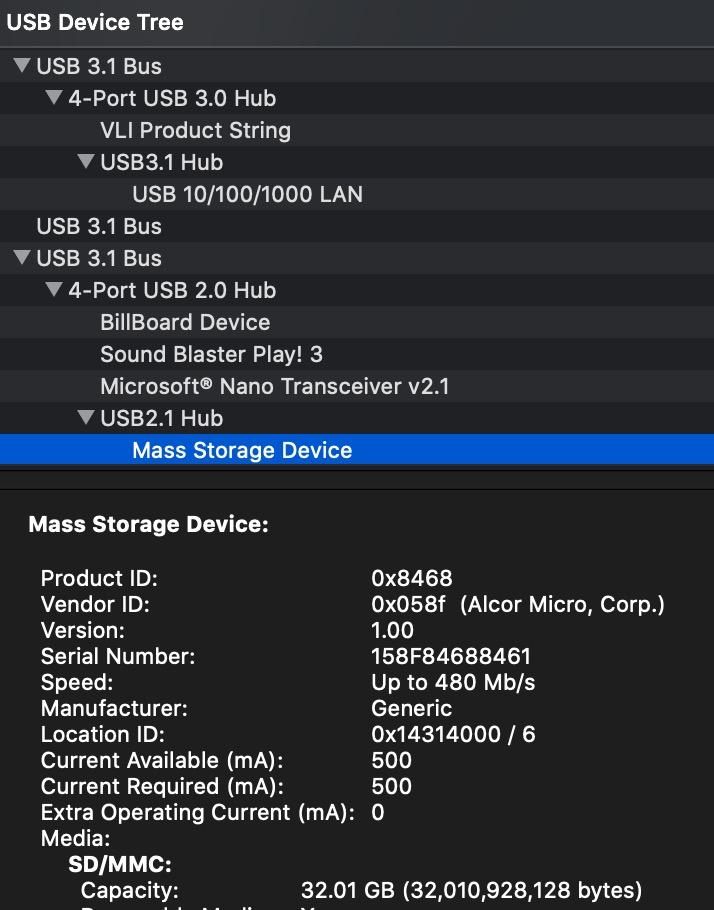This screenshot has width=714, height=910.
Task: Select the USB 3.1 Bus without a triangle
Action: point(99,226)
